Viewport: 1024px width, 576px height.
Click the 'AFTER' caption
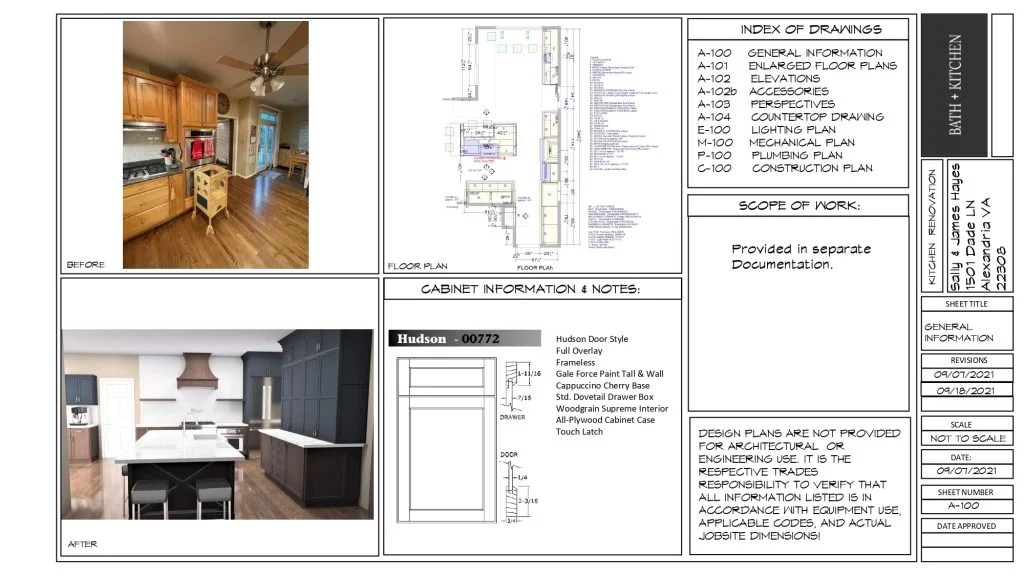pyautogui.click(x=82, y=544)
